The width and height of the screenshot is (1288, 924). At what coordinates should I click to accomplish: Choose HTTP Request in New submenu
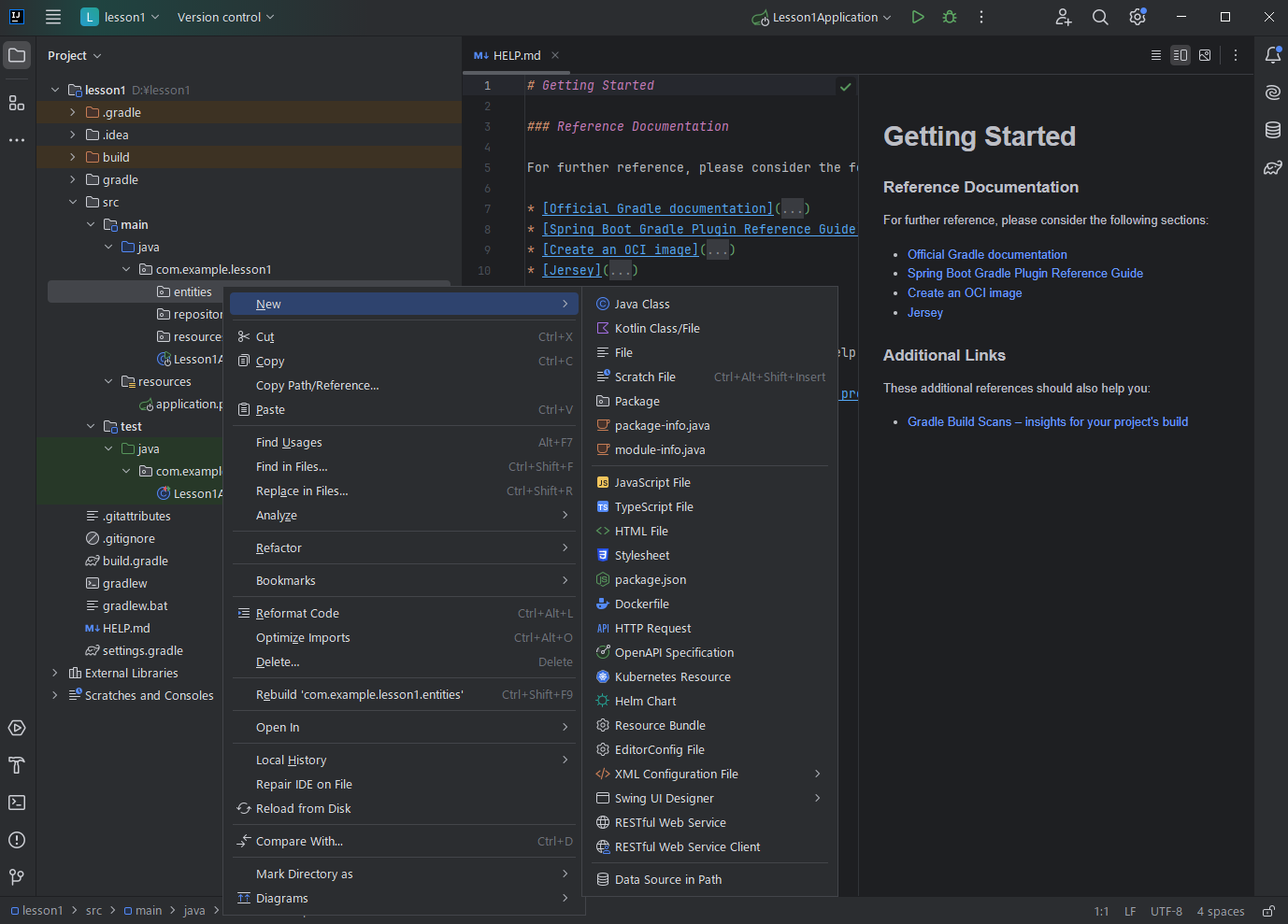[x=710, y=628]
